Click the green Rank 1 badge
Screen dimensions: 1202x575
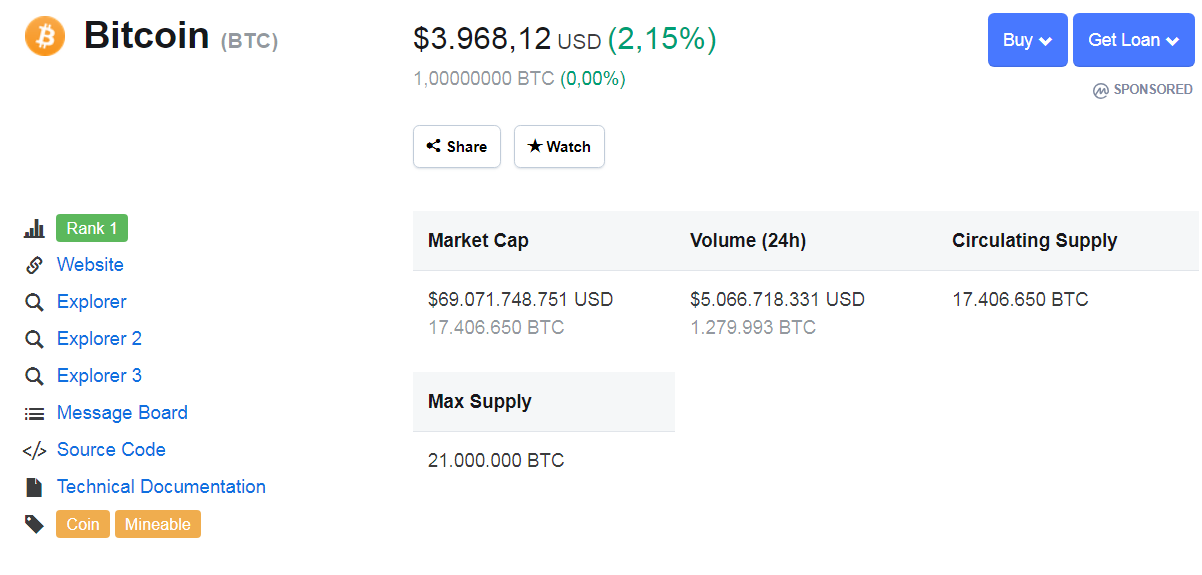92,229
